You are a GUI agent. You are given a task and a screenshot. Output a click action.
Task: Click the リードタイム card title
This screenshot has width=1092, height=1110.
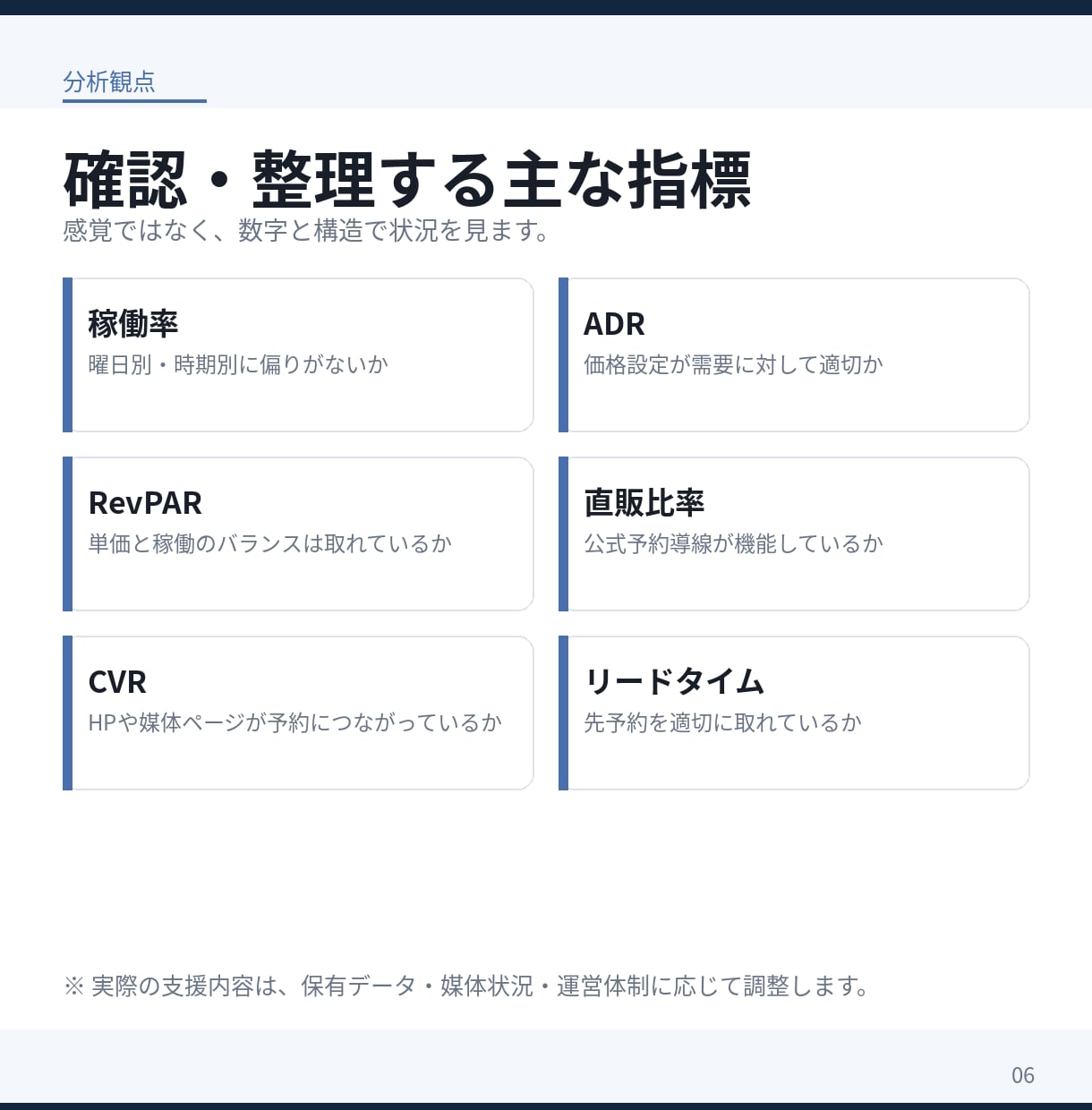tap(674, 682)
